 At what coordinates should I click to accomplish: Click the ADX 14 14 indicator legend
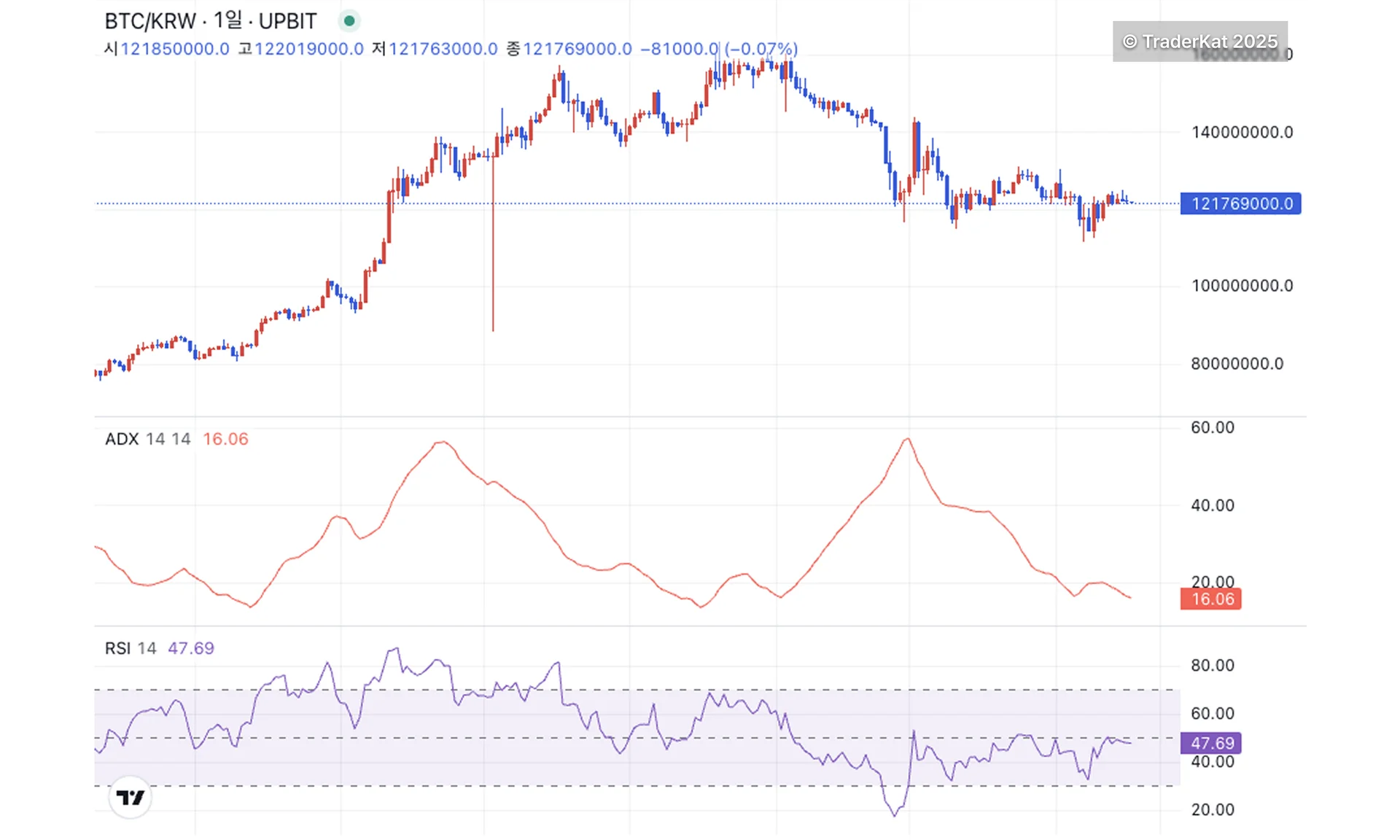click(148, 439)
